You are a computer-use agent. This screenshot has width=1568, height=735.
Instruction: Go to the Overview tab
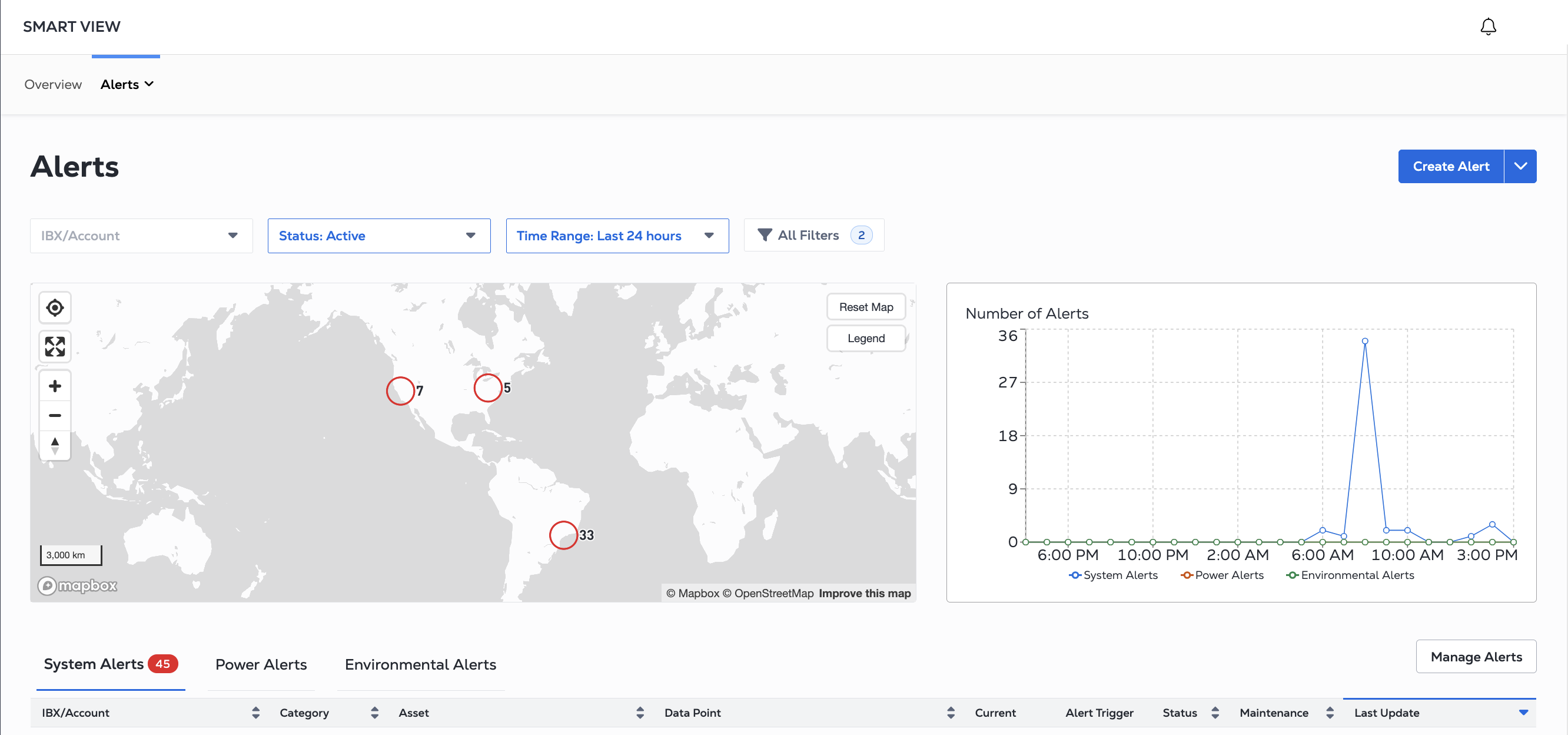click(x=53, y=85)
